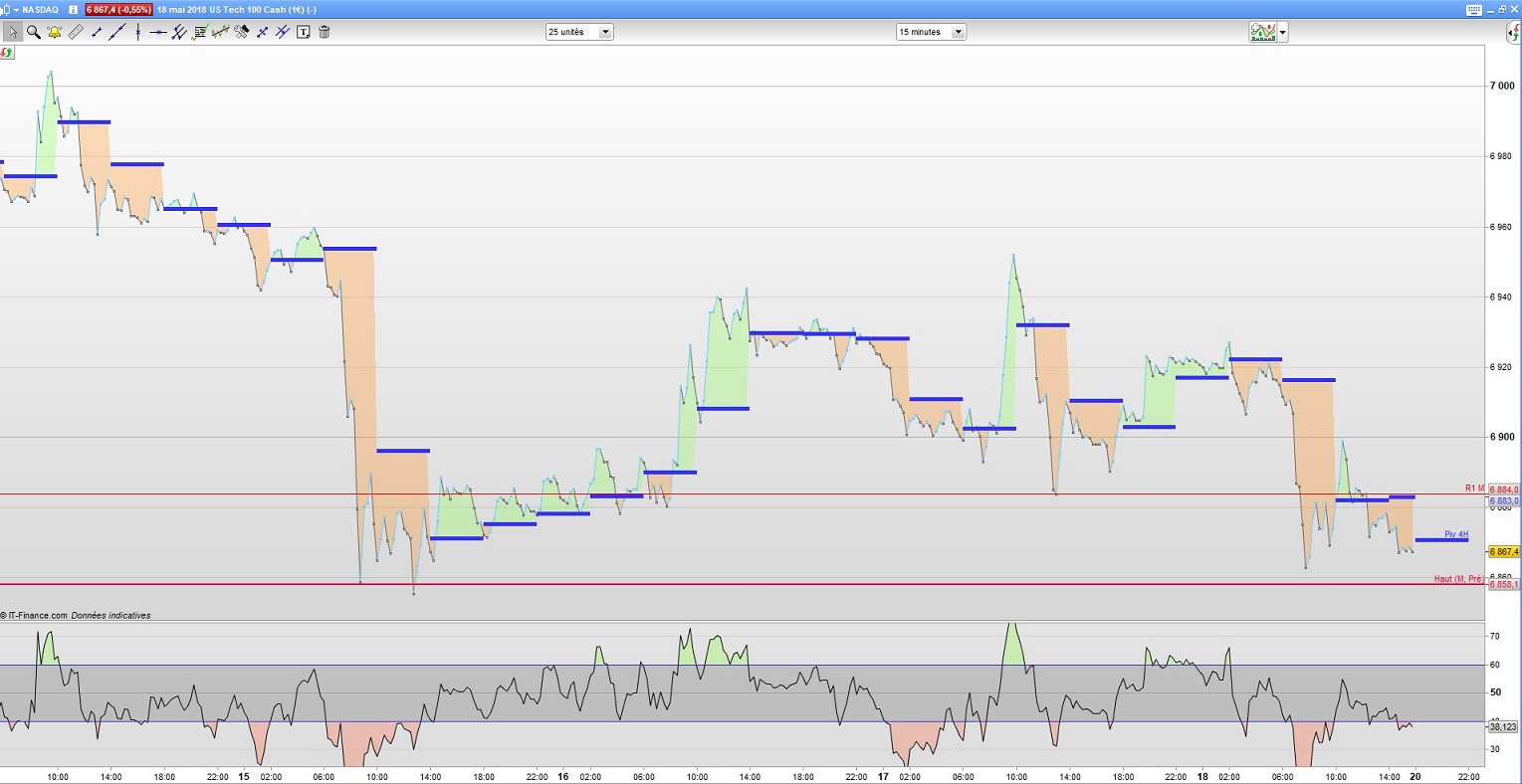Open the chart trading strategy icon

click(x=1263, y=32)
